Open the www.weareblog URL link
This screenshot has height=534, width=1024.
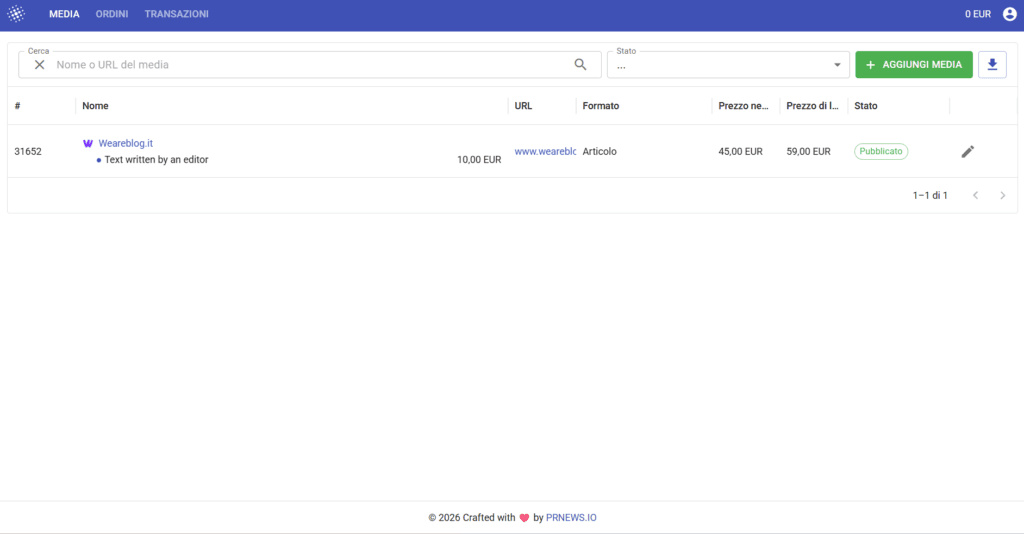tap(545, 151)
